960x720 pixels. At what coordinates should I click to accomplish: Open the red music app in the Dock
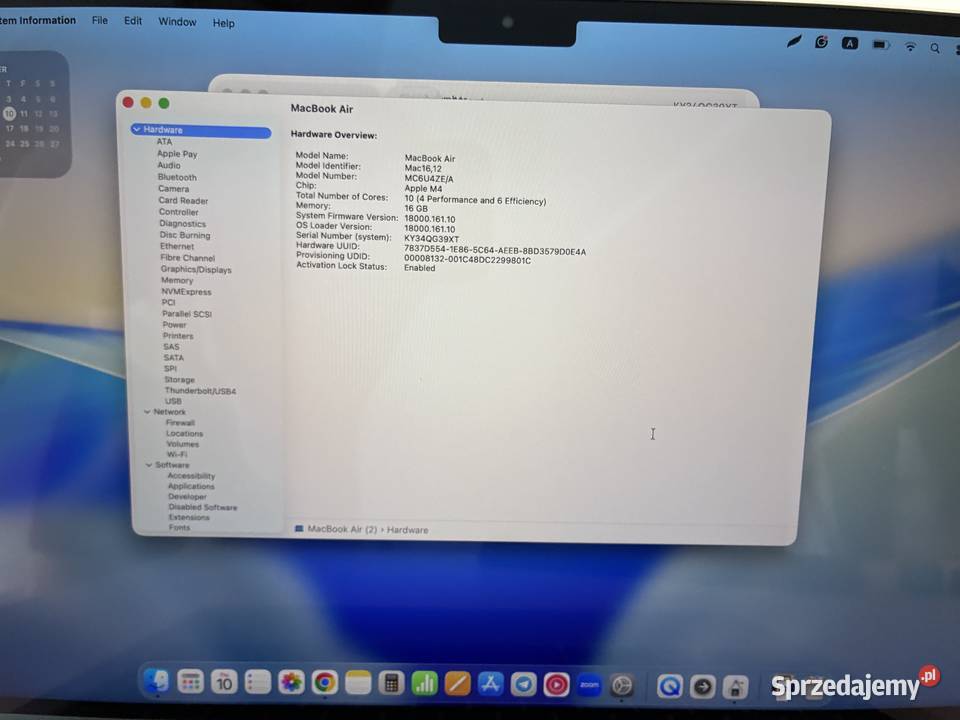557,685
